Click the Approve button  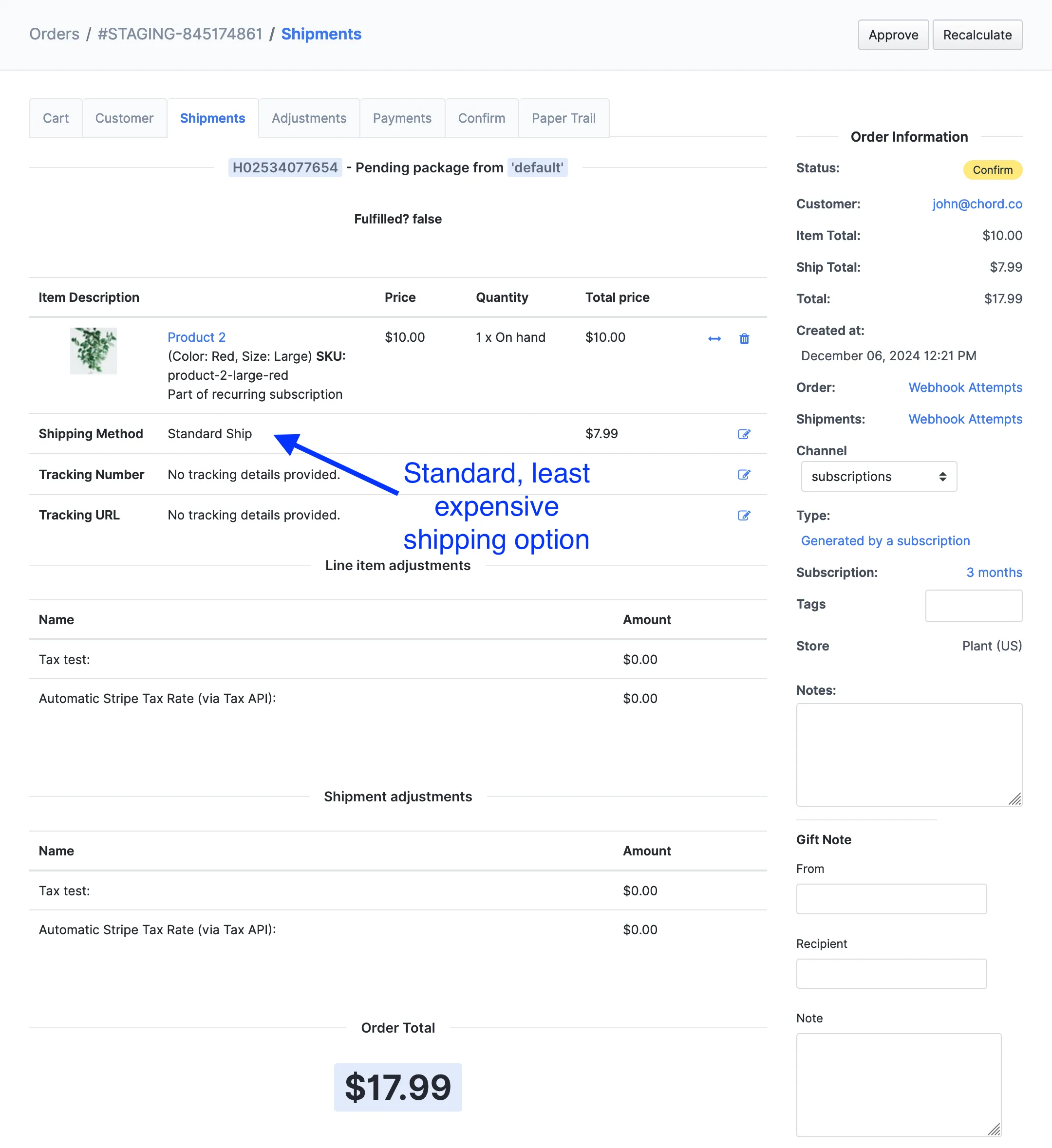(x=893, y=35)
